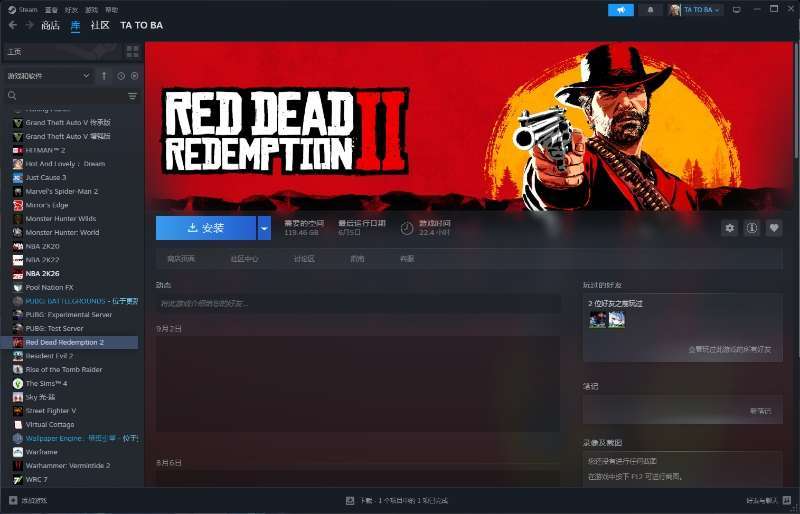Click the Street Fighter V icon
The image size is (800, 514).
pyautogui.click(x=18, y=410)
